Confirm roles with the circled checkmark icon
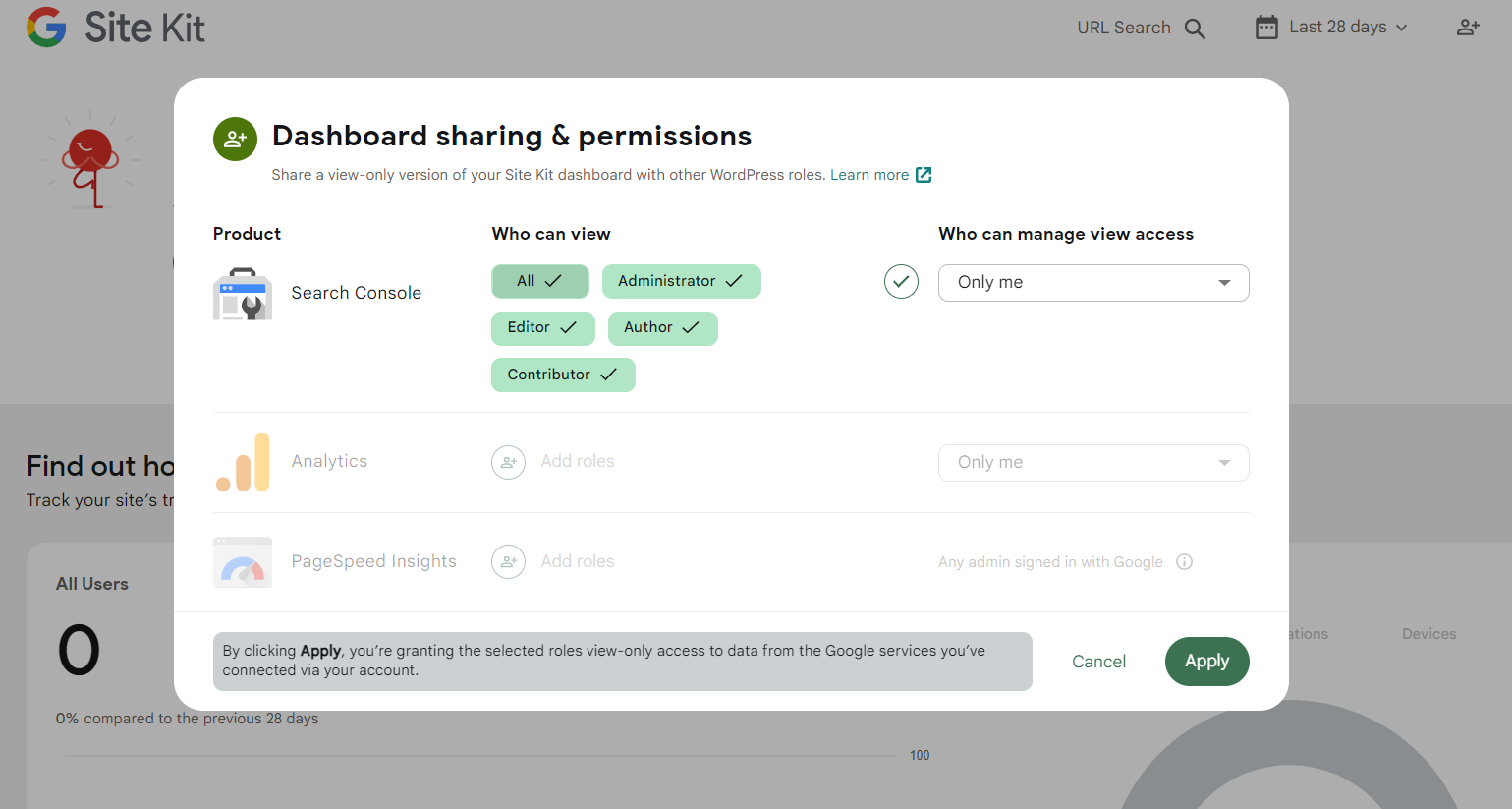The height and width of the screenshot is (809, 1512). point(901,282)
